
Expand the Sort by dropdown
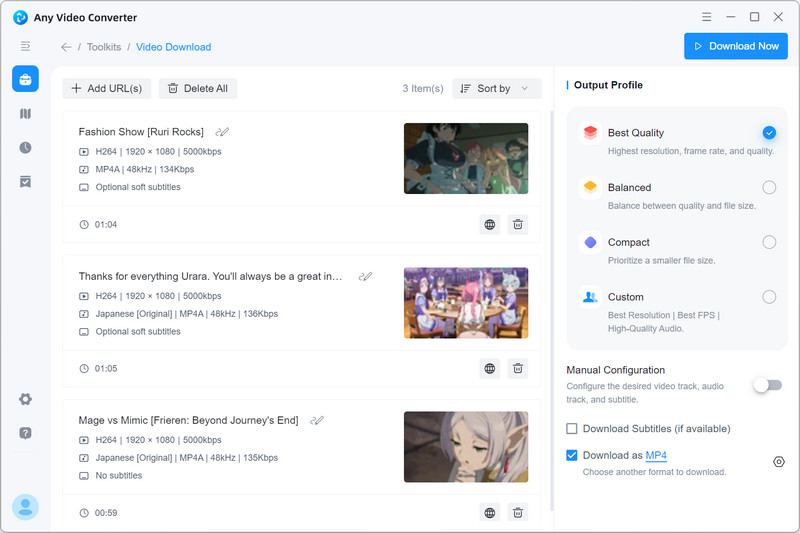(x=496, y=89)
